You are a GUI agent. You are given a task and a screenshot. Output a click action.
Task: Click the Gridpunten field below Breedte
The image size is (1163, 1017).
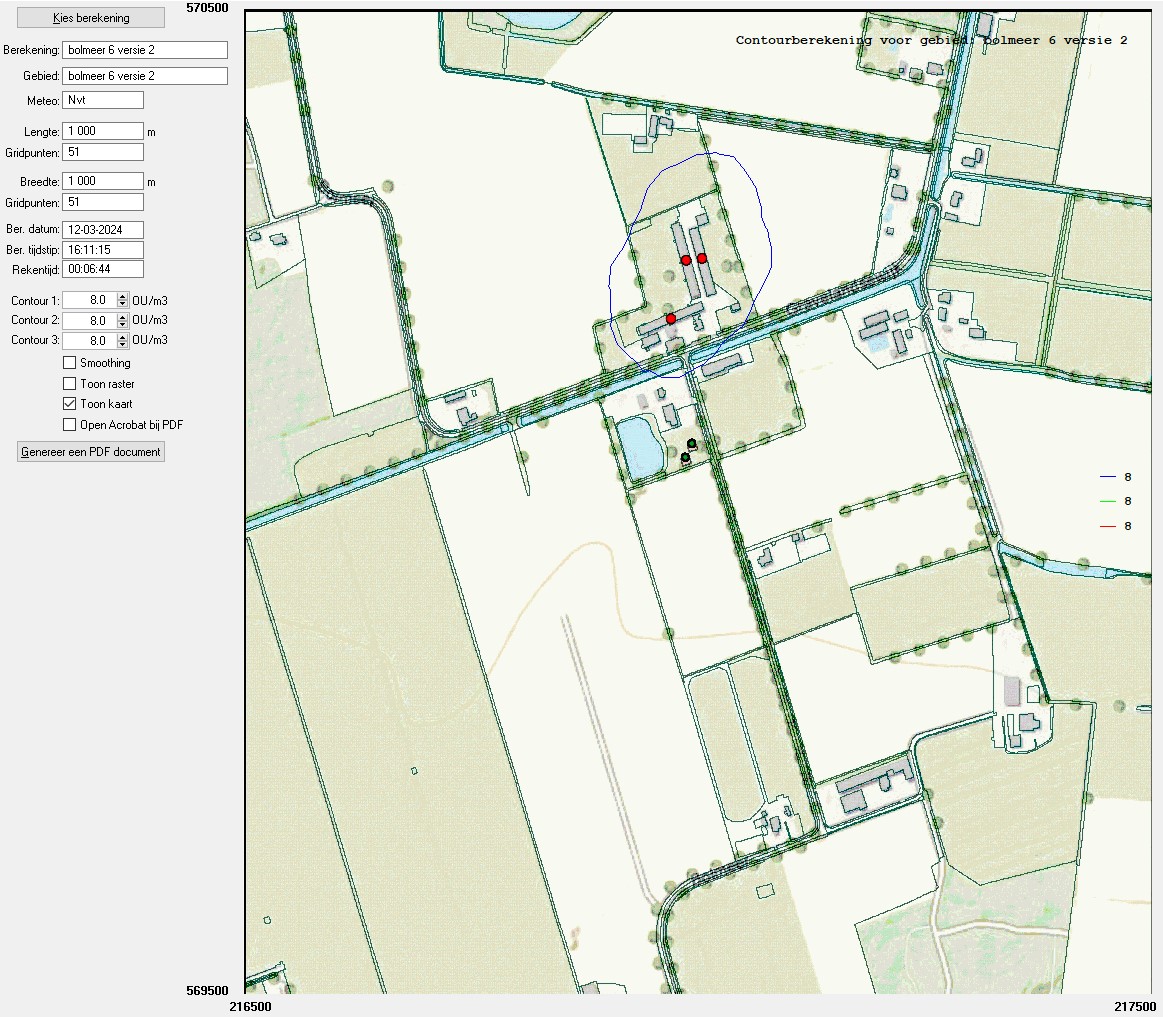(x=102, y=202)
